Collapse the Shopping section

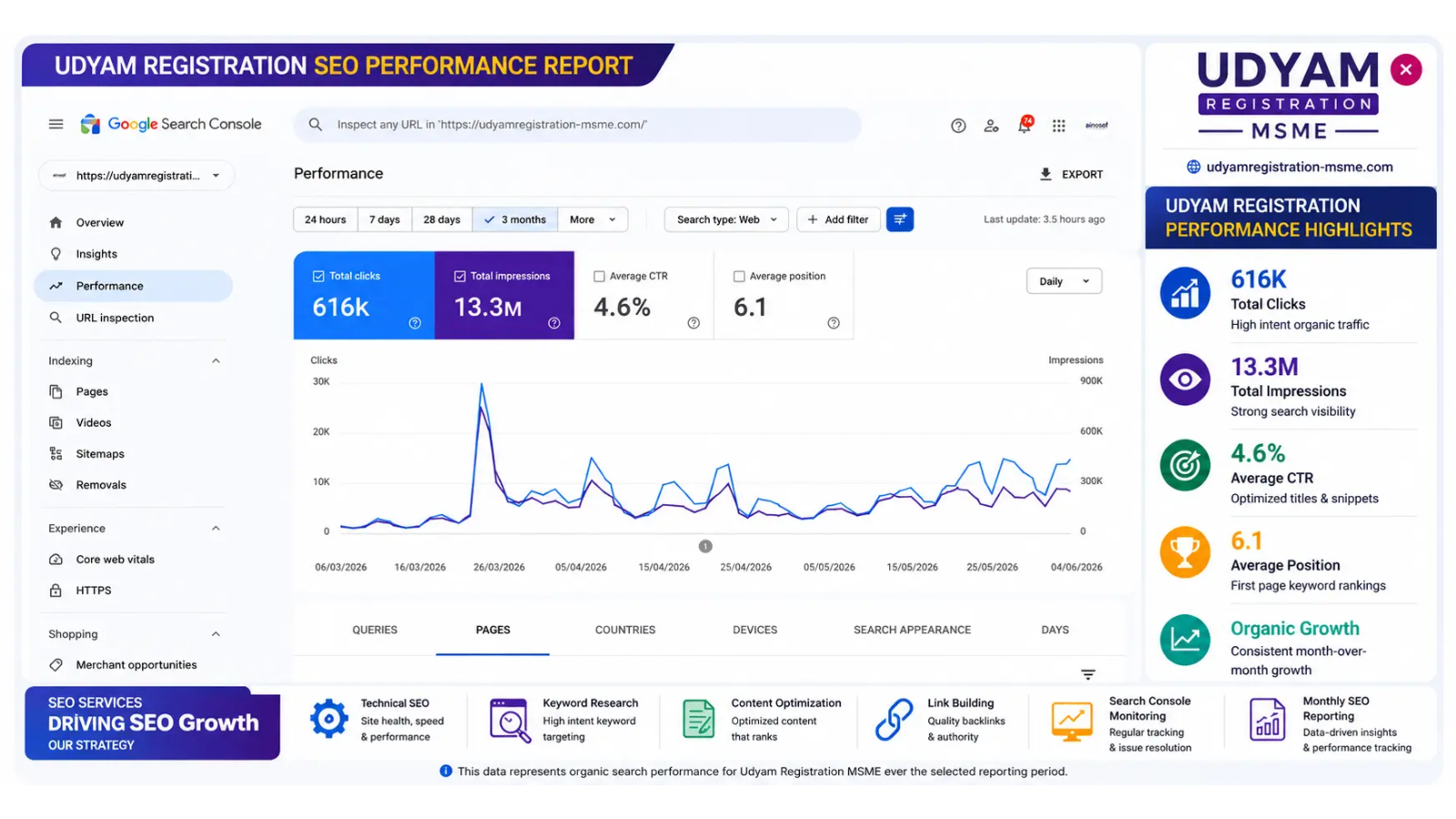pos(216,634)
